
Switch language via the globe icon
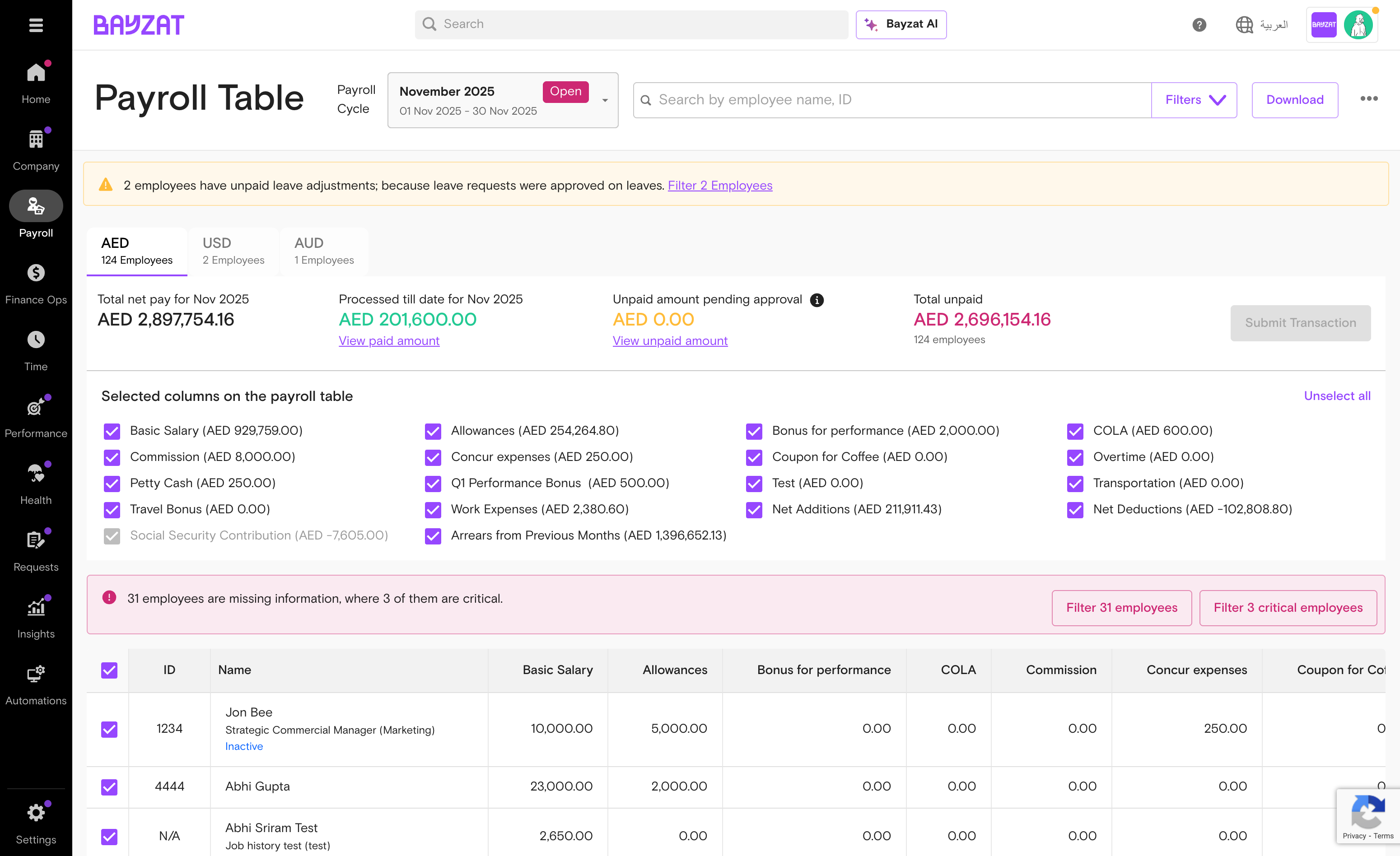click(x=1244, y=24)
